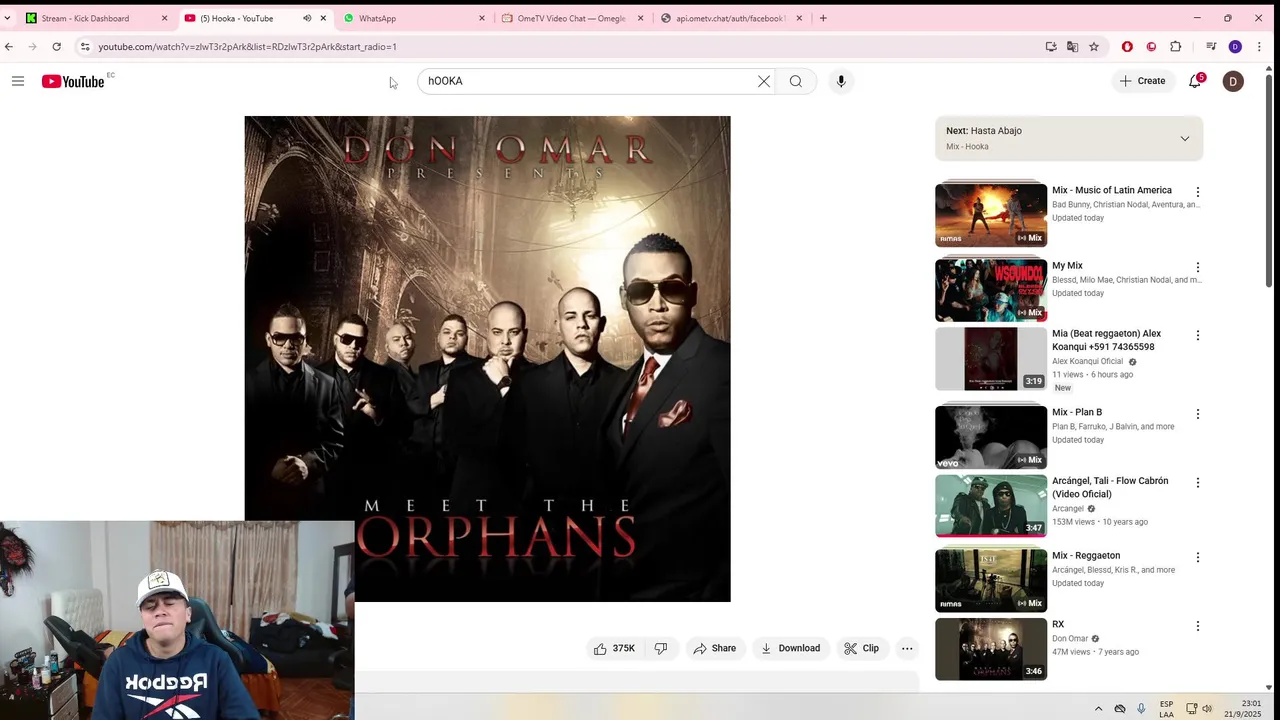Open YouTube notifications bell
1280x720 pixels.
(x=1195, y=81)
